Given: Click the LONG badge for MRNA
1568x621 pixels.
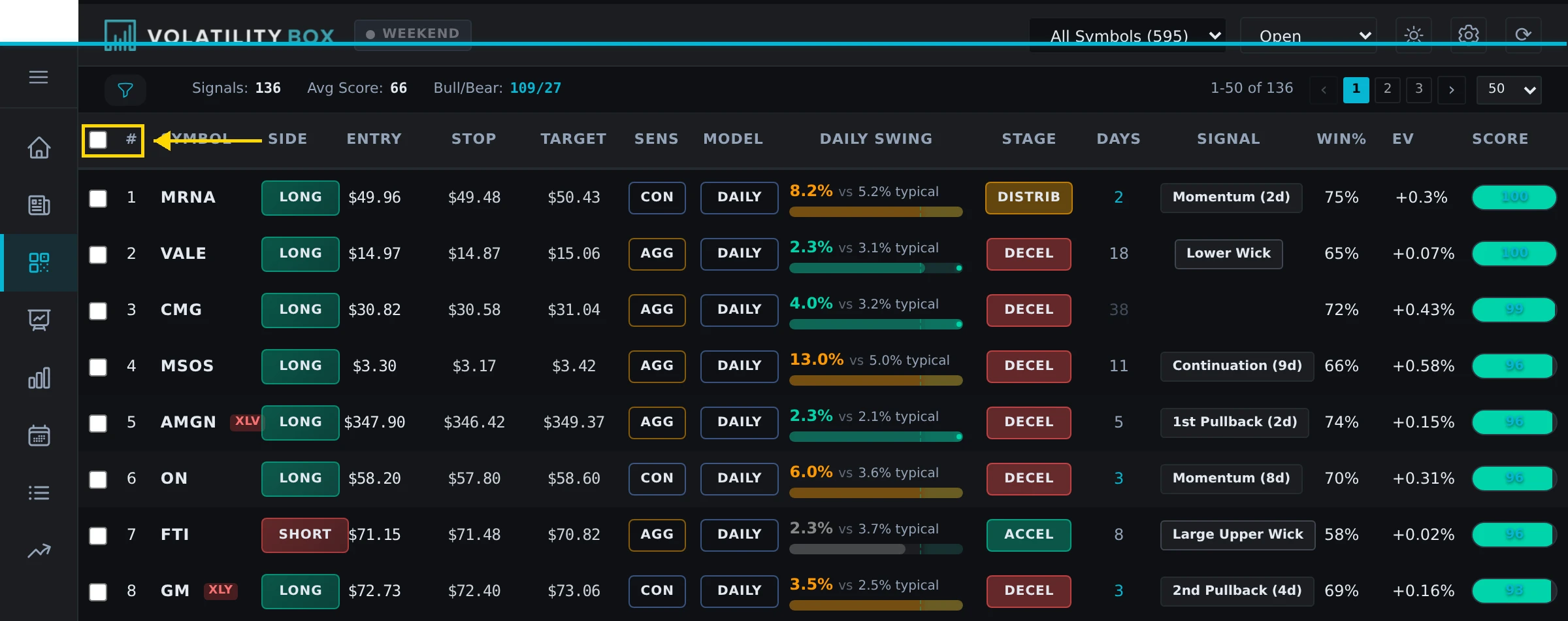Looking at the screenshot, I should [301, 197].
